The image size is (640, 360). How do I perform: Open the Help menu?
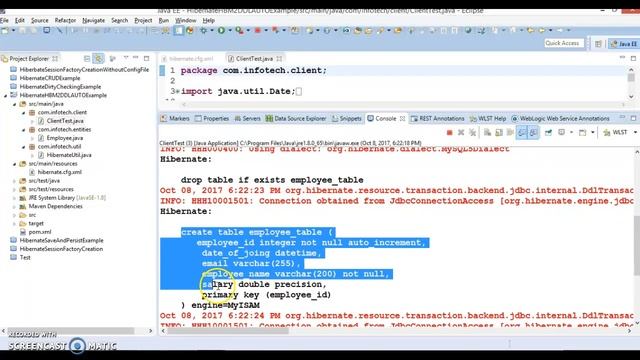point(209,20)
